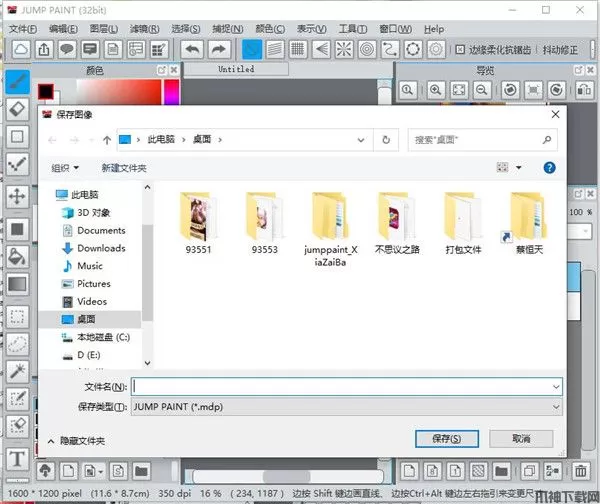The image size is (600, 504).
Task: Click the Undo arrow in the toolbar
Action: click(193, 49)
